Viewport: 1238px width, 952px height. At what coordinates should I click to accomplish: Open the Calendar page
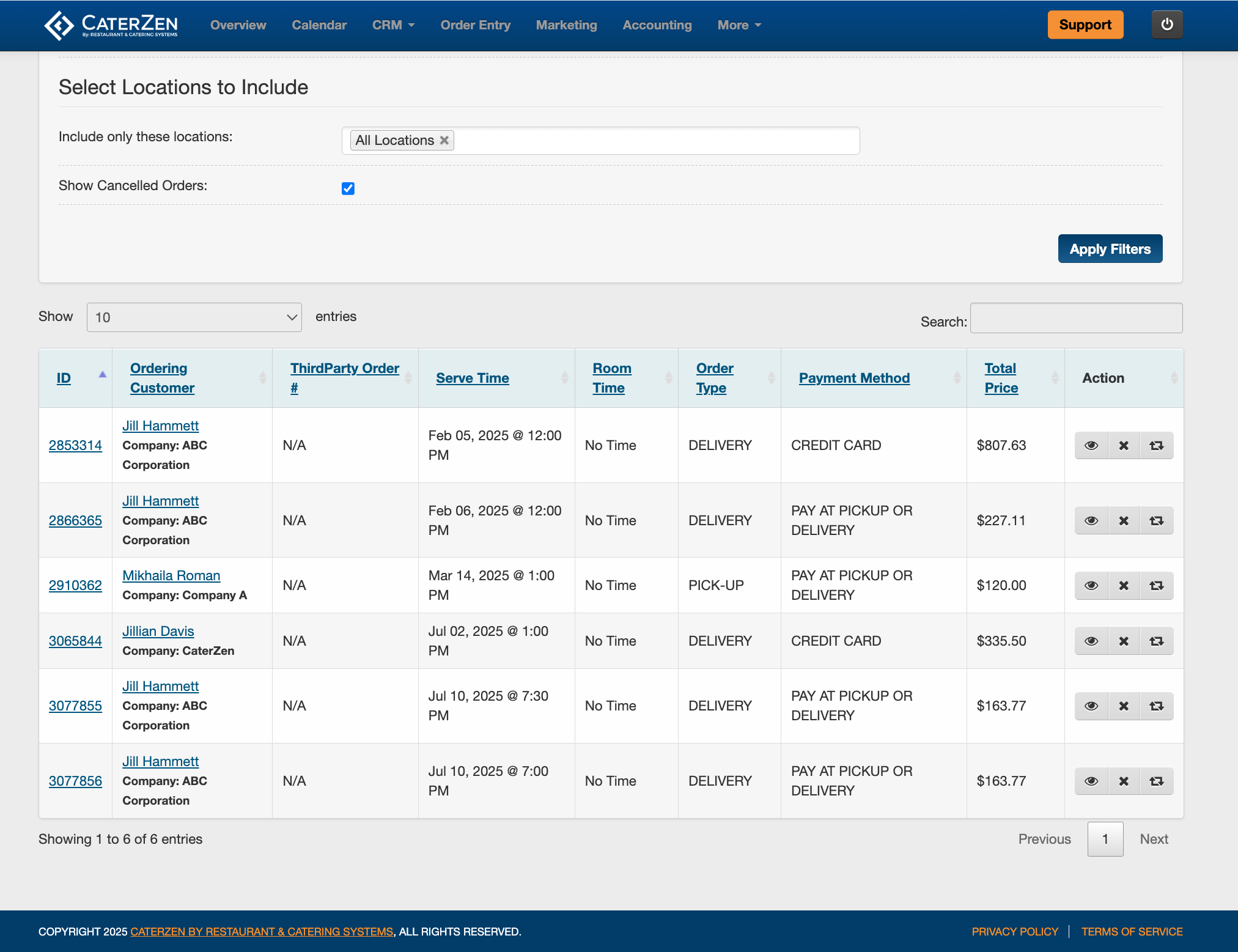coord(319,25)
